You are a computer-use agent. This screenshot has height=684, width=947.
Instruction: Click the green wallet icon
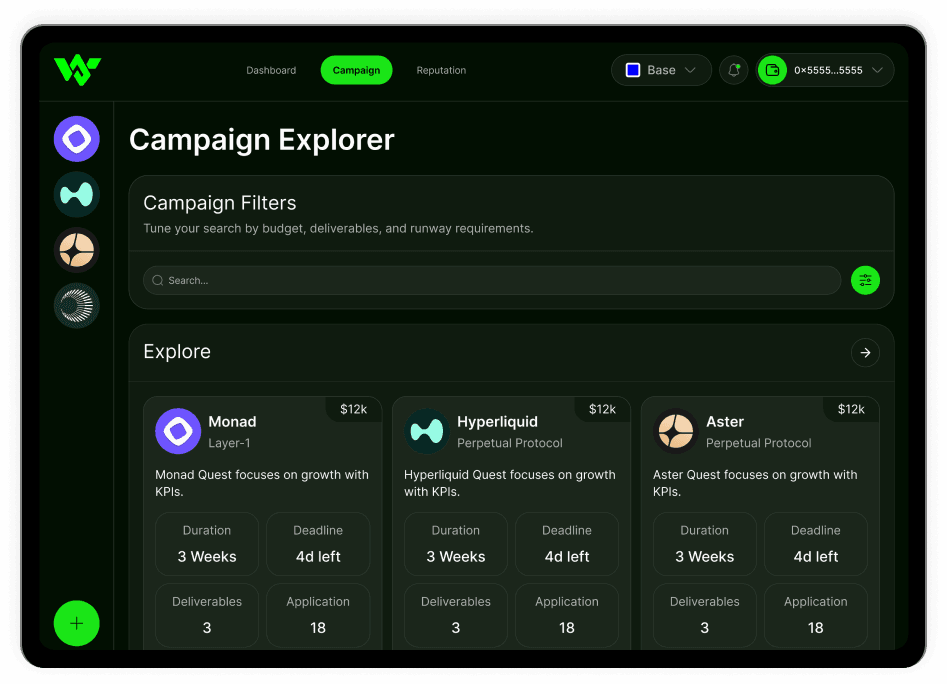click(772, 70)
